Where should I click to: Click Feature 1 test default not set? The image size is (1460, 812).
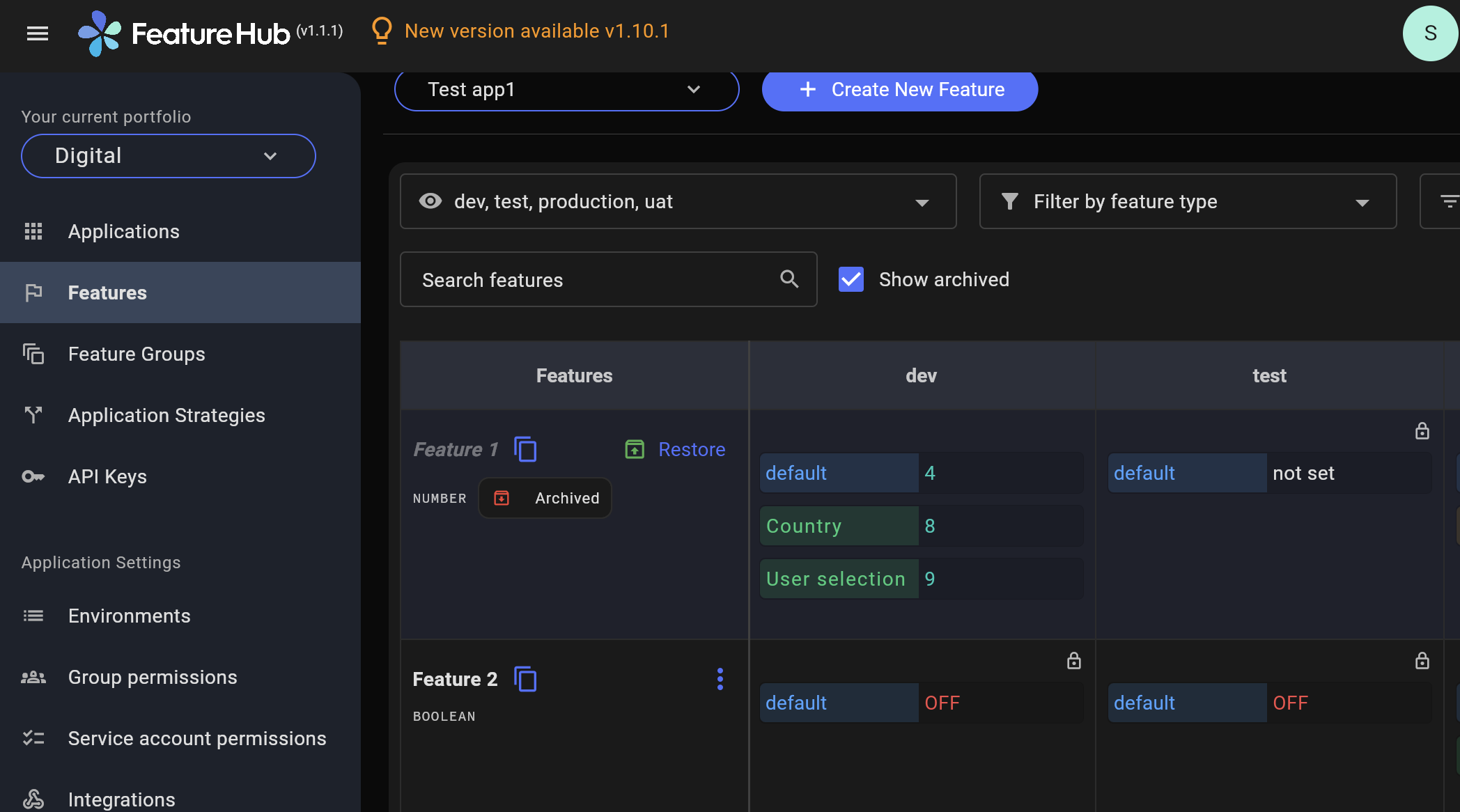[1270, 473]
